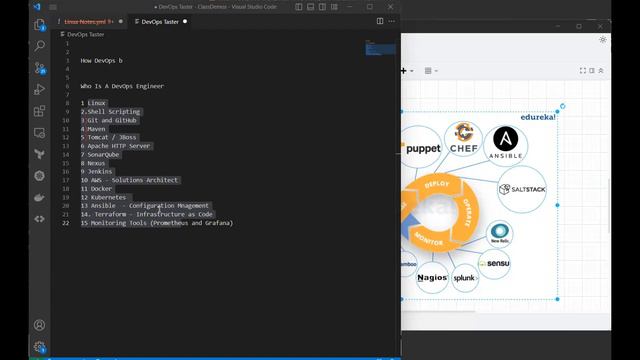Click the rotation handle of selected image
640x360 pixels.
[x=562, y=106]
